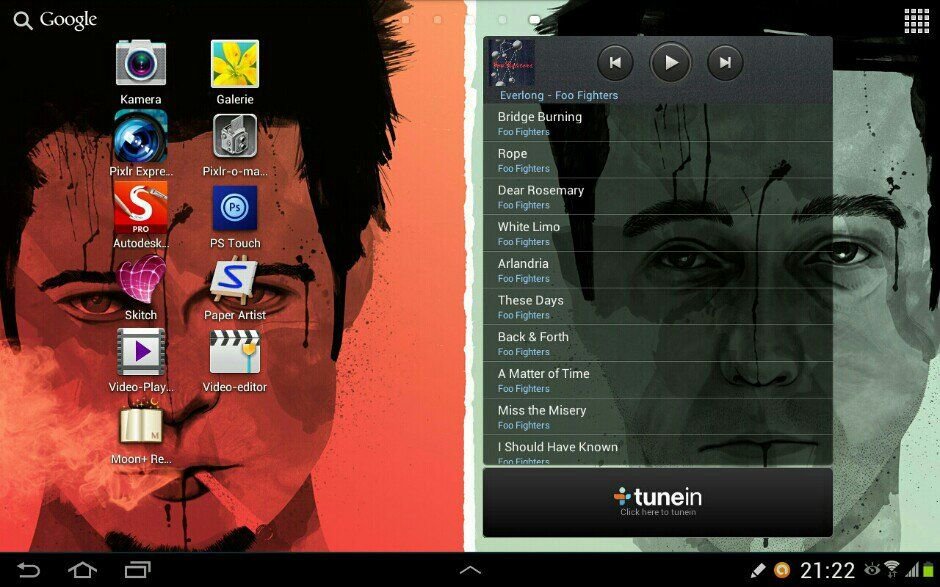The image size is (940, 587).
Task: Tap the smart stay eye icon
Action: pyautogui.click(x=872, y=569)
